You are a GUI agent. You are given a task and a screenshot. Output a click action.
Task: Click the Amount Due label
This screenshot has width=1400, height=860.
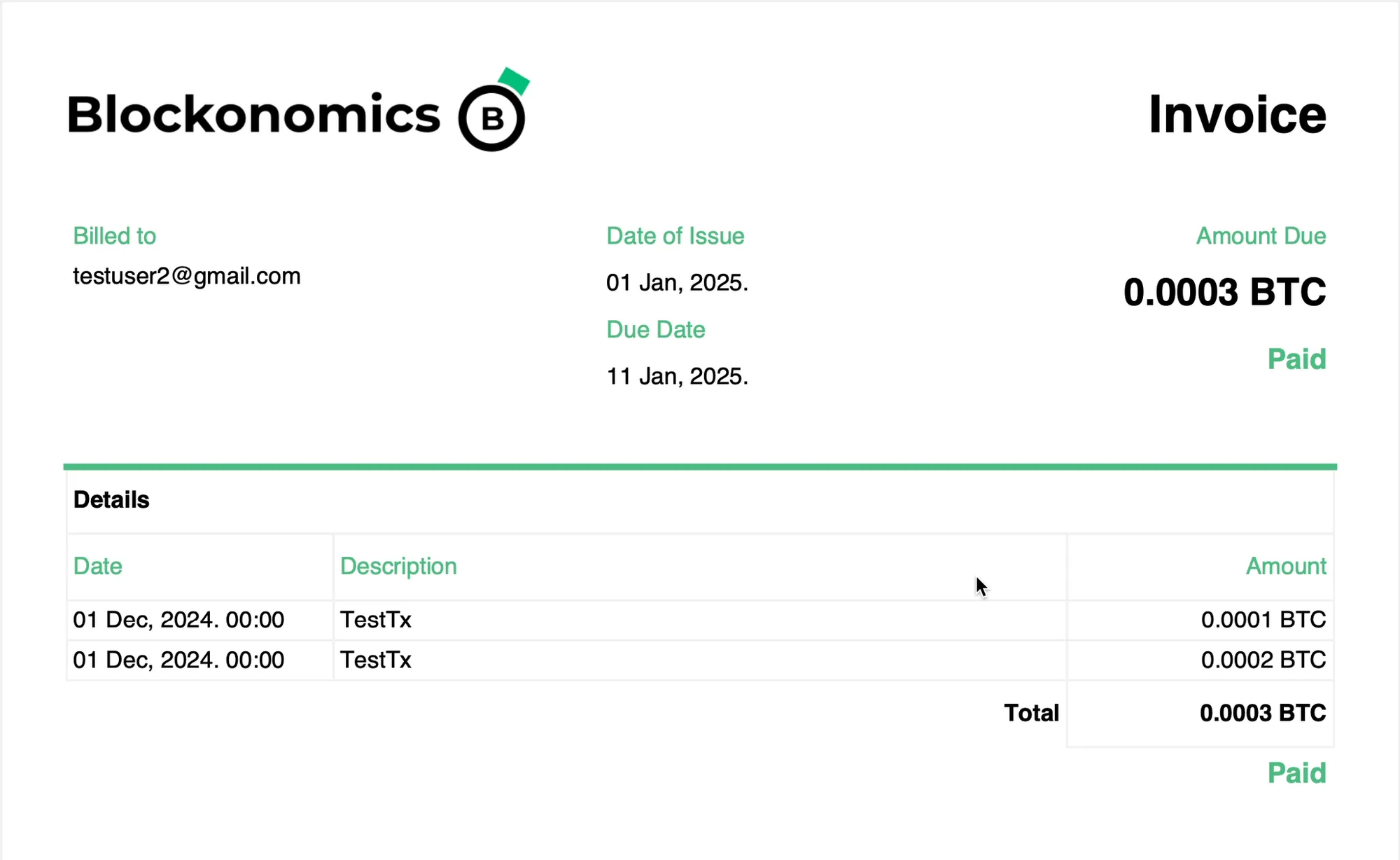pyautogui.click(x=1261, y=236)
